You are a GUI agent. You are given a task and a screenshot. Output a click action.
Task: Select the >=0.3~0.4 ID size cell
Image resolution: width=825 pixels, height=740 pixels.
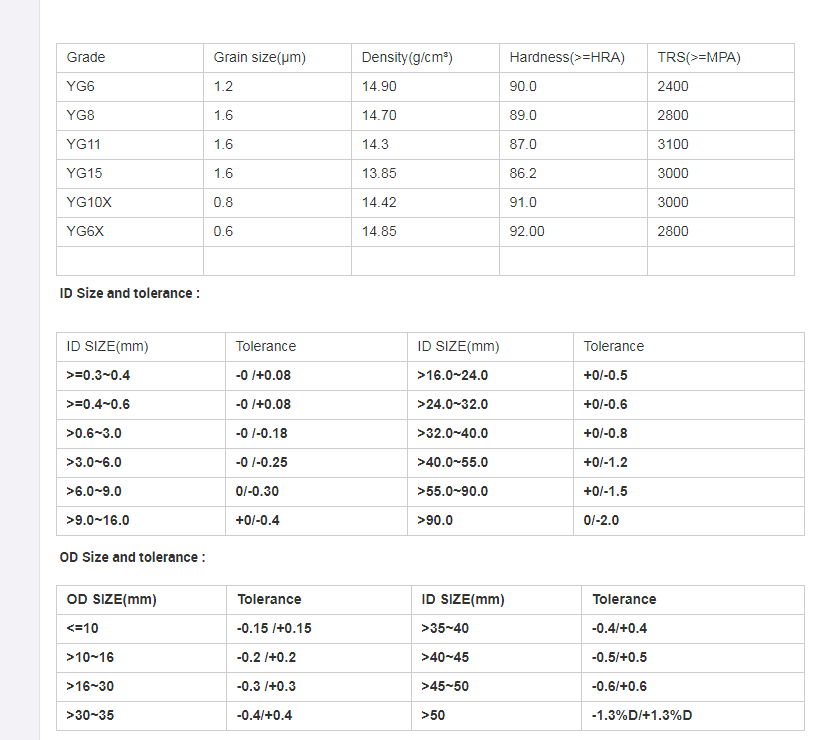[140, 375]
